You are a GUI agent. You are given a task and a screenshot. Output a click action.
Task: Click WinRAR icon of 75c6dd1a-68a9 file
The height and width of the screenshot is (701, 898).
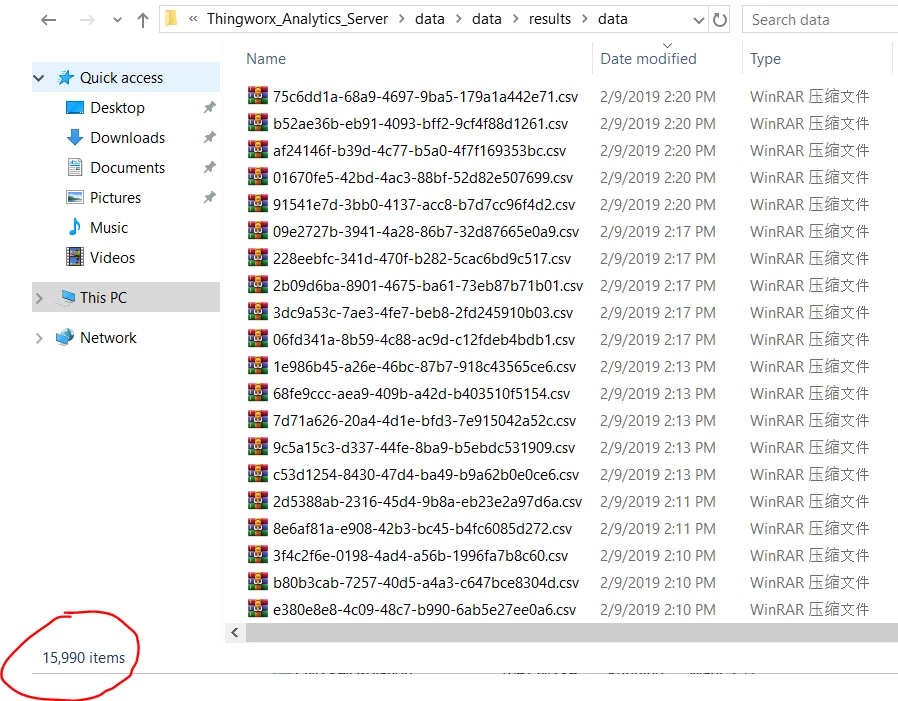coord(258,95)
